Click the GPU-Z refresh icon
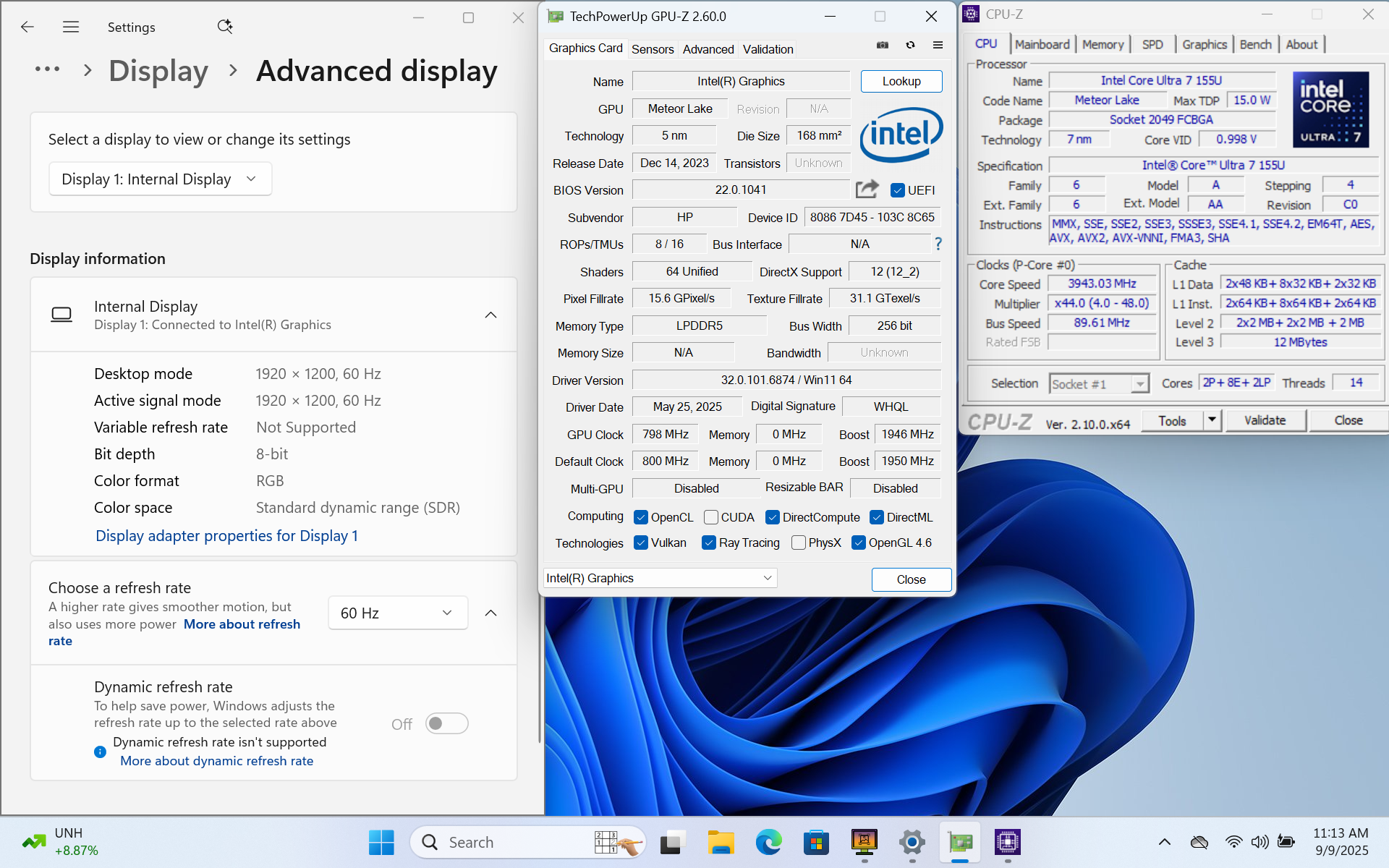 (x=910, y=45)
